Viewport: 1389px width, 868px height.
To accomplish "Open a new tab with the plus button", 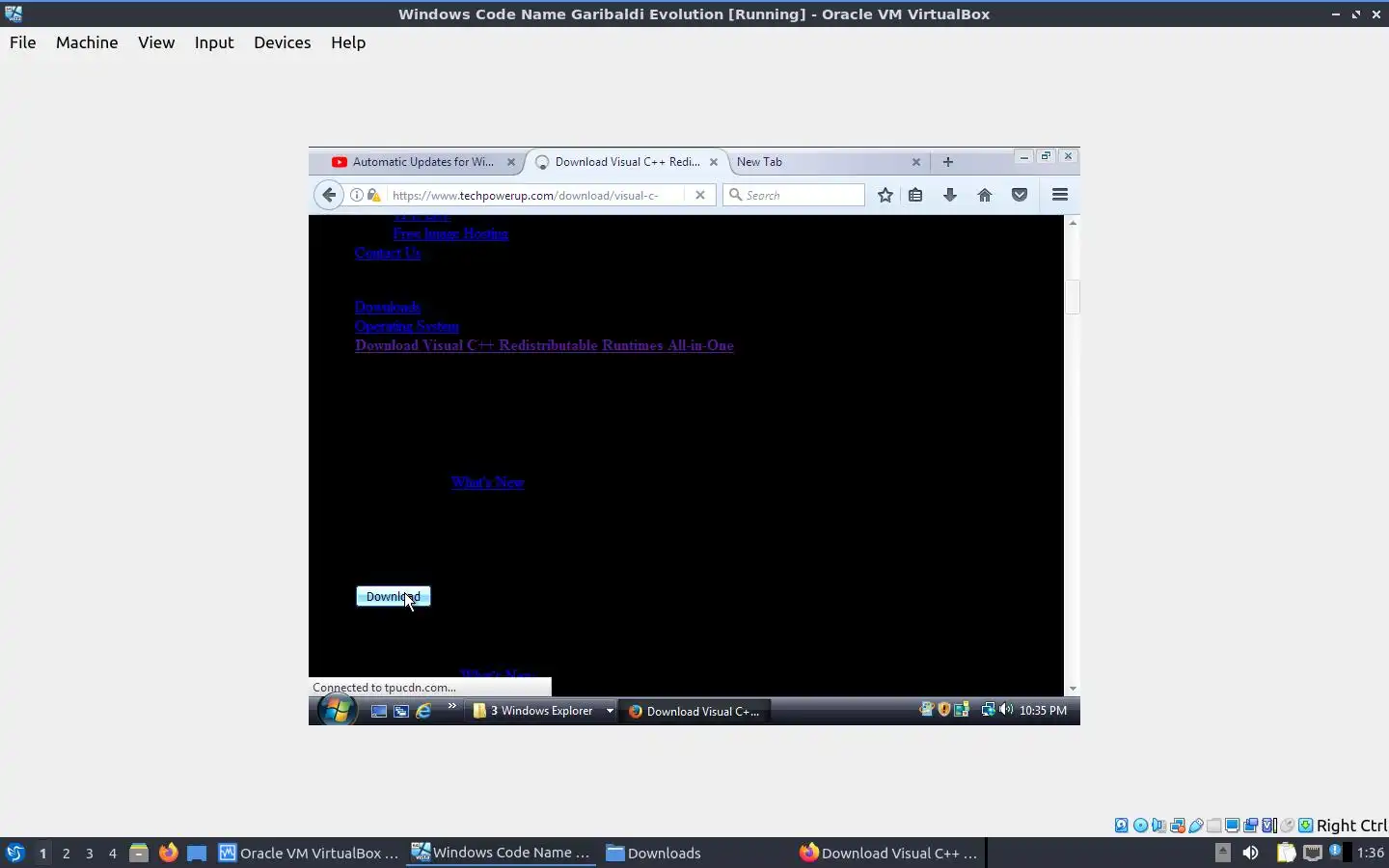I will click(948, 162).
